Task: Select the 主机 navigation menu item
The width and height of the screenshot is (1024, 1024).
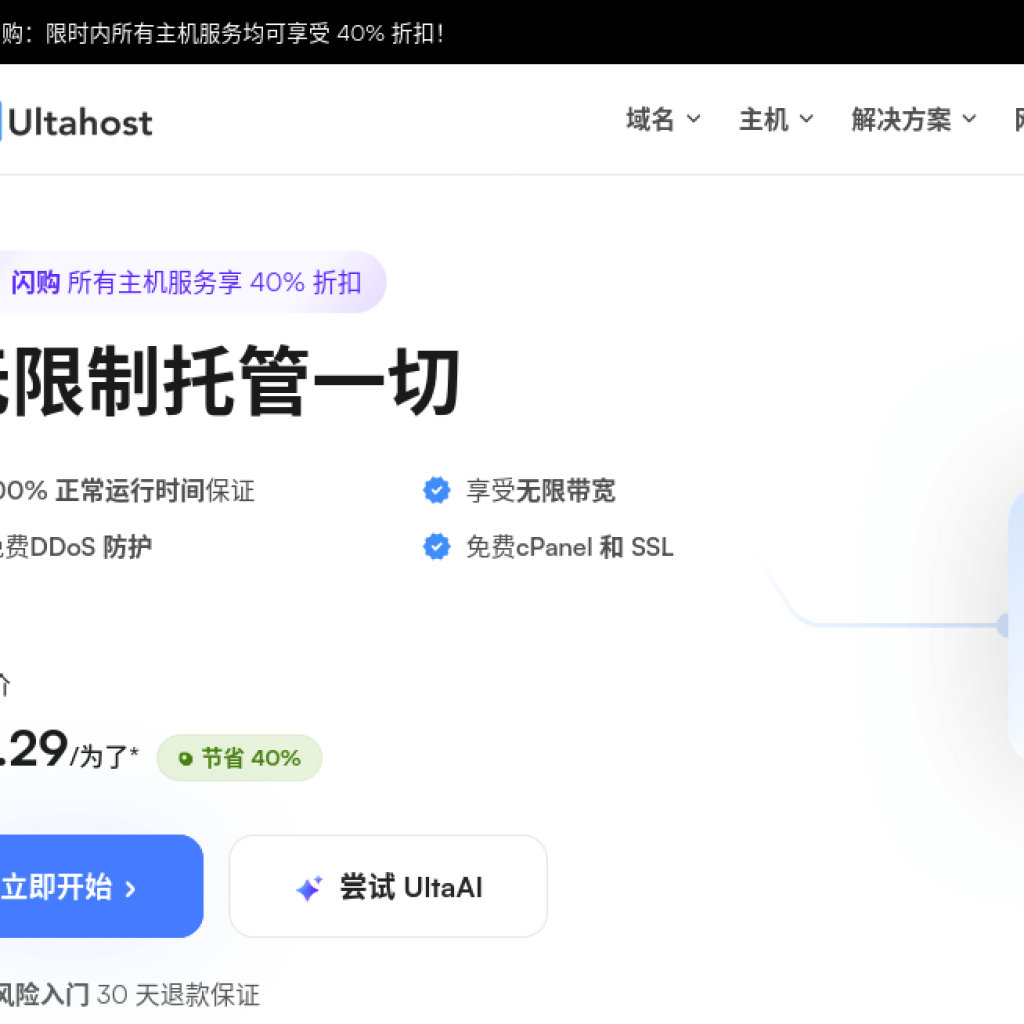Action: tap(765, 120)
